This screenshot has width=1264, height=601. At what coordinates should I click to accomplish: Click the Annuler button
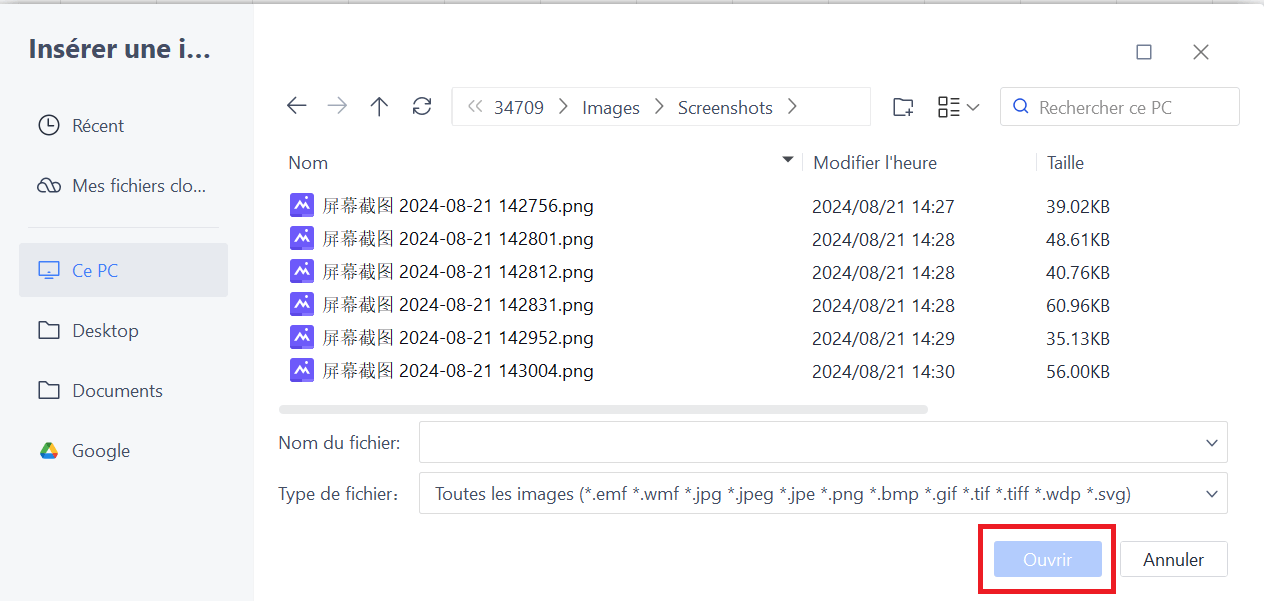coord(1173,560)
